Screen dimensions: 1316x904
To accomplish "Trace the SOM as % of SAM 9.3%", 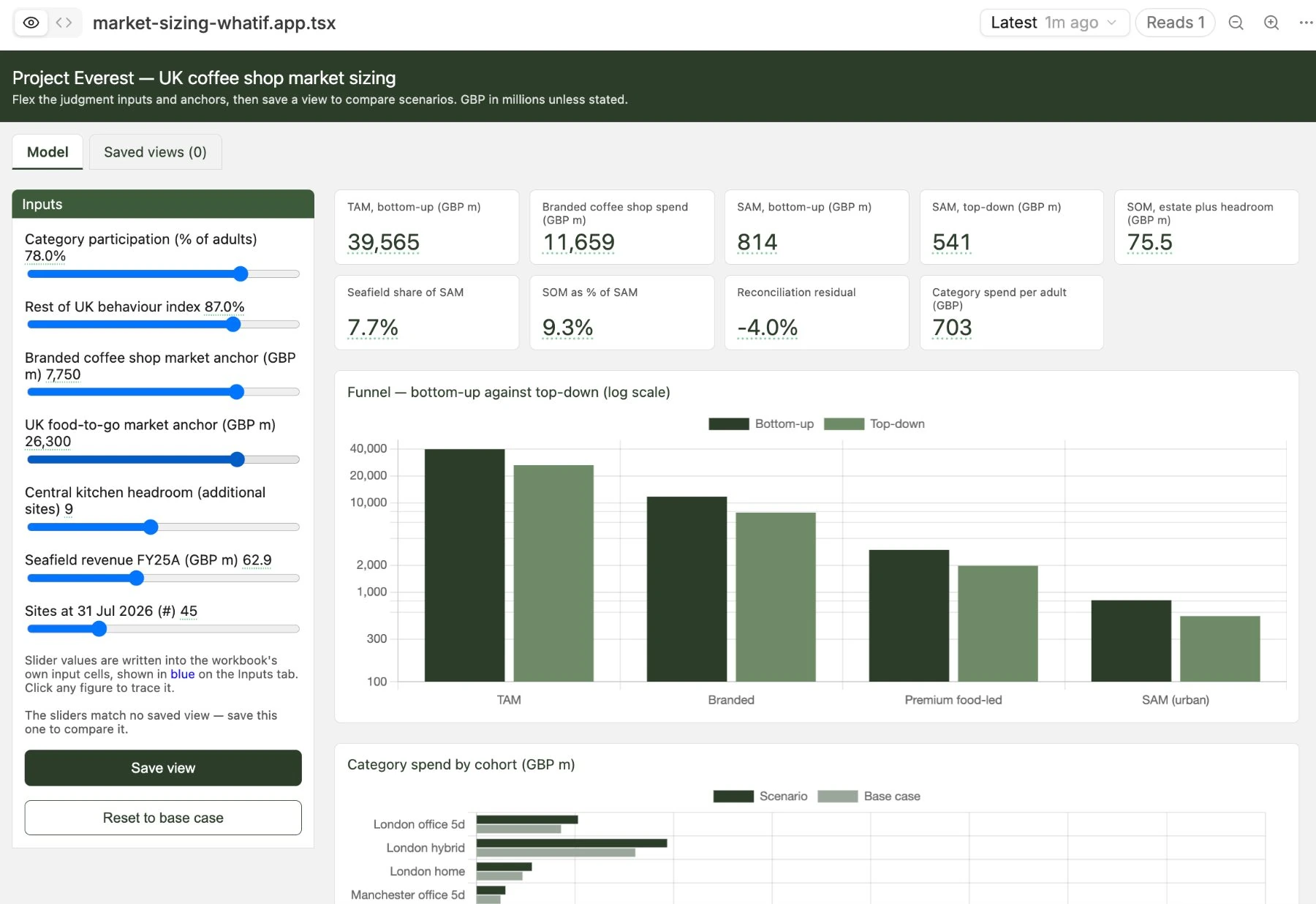I will coord(567,327).
